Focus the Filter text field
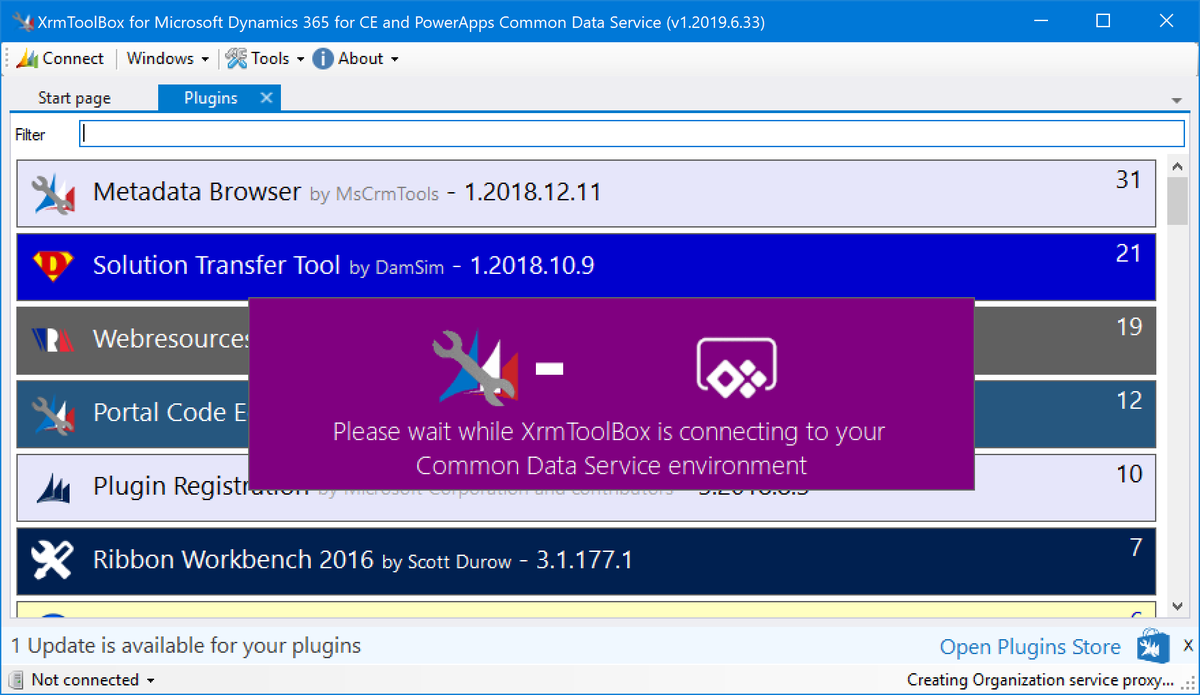 [632, 134]
